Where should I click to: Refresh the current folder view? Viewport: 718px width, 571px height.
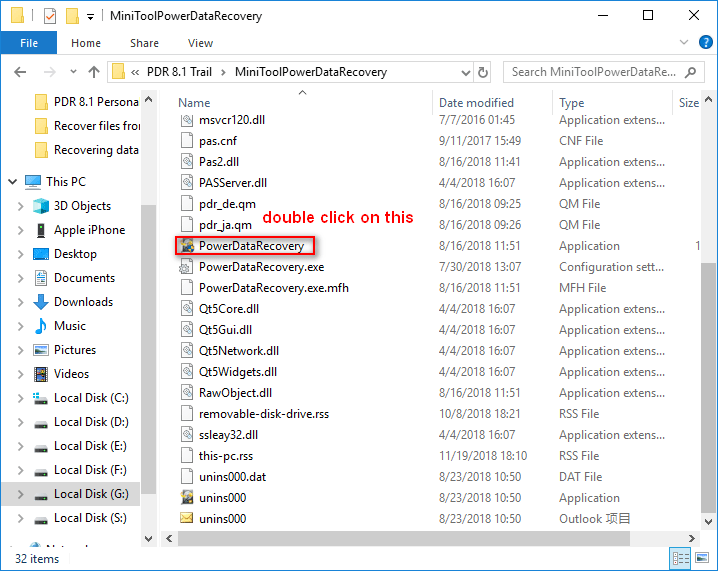(483, 72)
